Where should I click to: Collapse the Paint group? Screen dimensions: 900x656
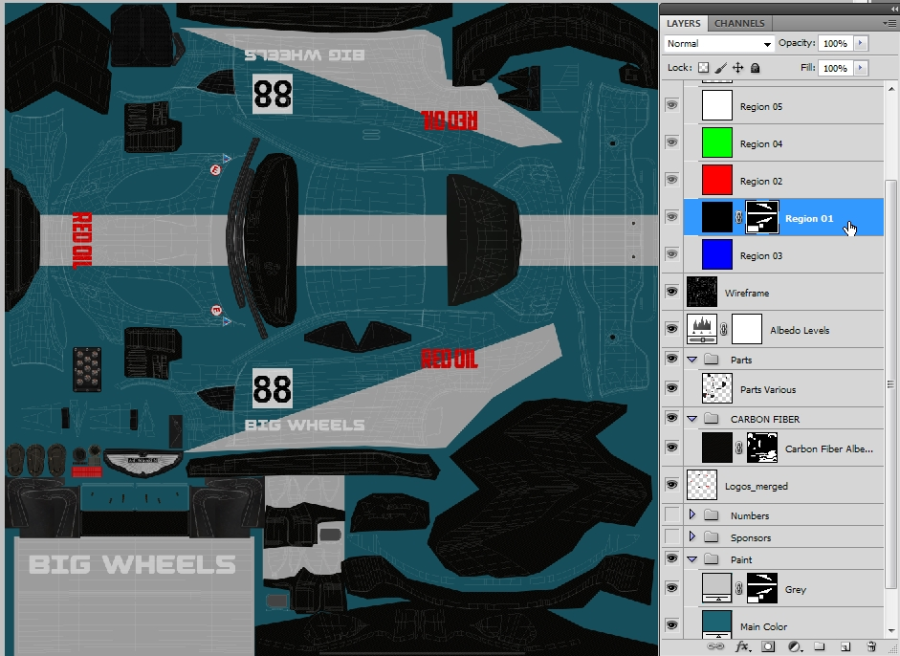tap(692, 560)
